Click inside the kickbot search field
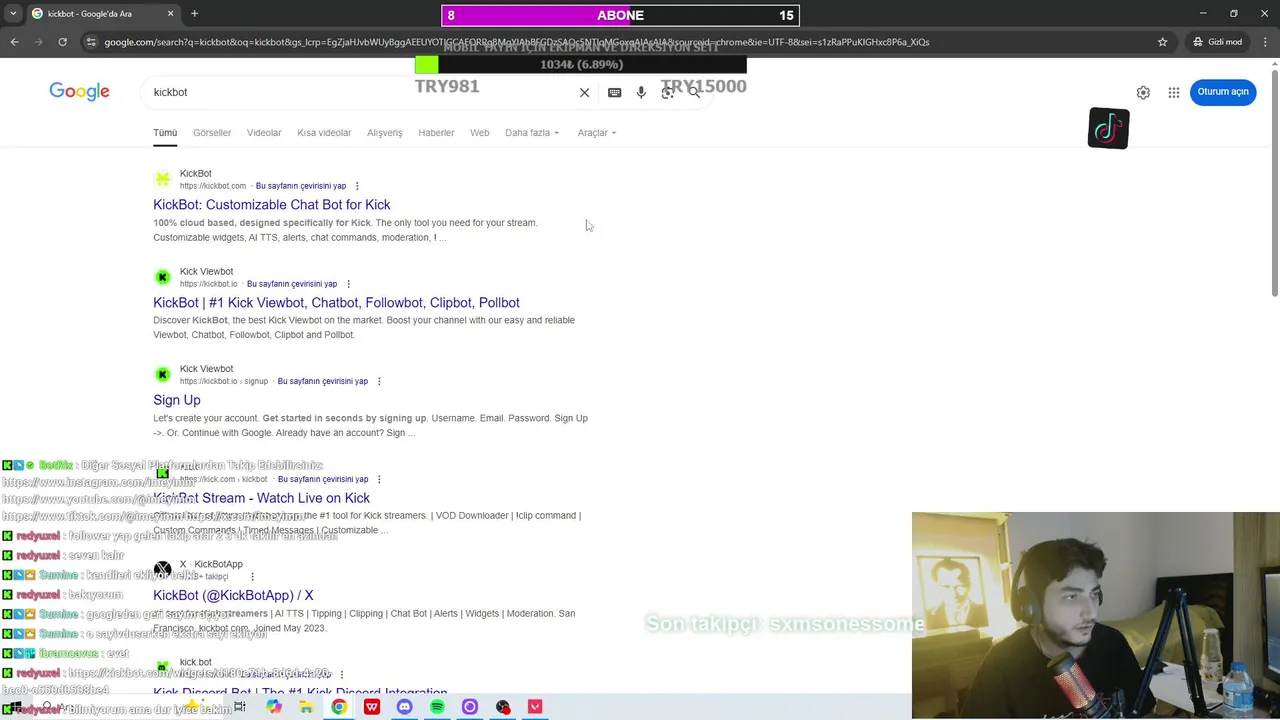The image size is (1280, 720). [x=360, y=92]
